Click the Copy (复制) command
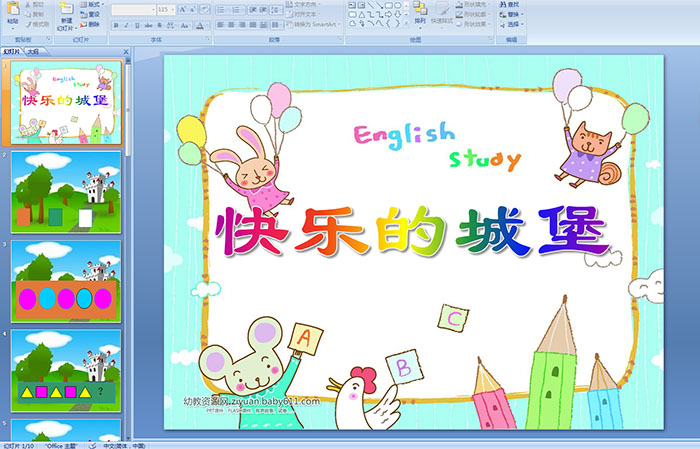This screenshot has height=449, width=700. click(x=34, y=14)
